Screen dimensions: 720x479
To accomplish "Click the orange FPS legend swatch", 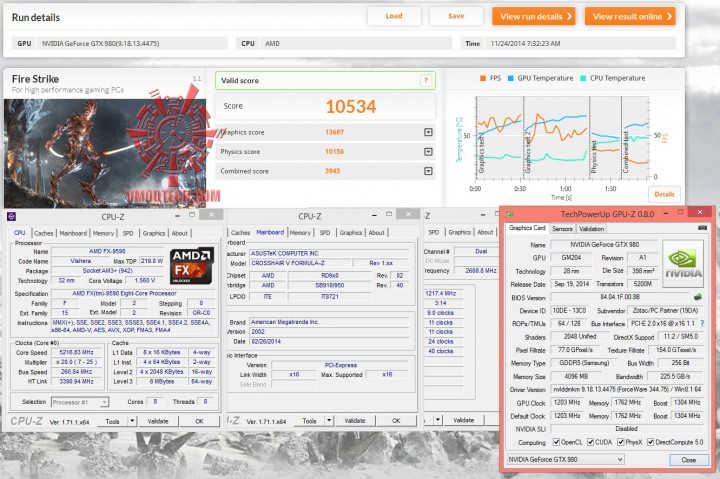I will tap(483, 78).
